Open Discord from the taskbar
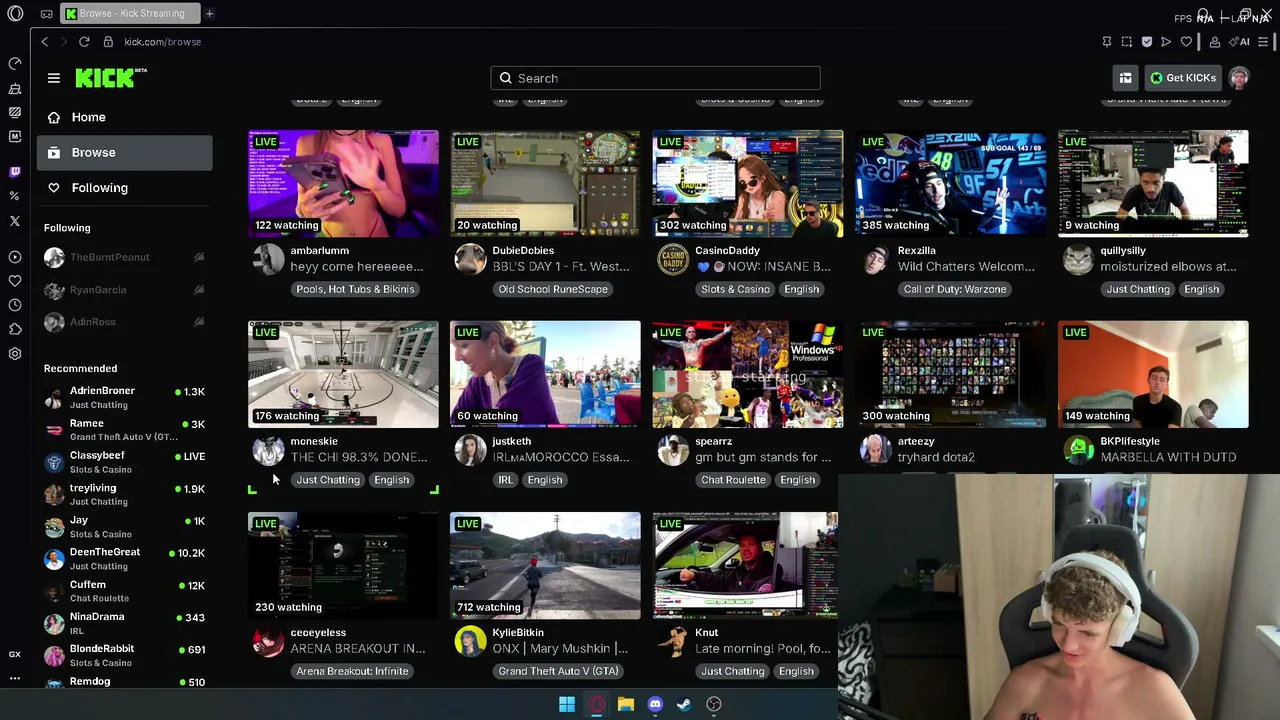 655,704
